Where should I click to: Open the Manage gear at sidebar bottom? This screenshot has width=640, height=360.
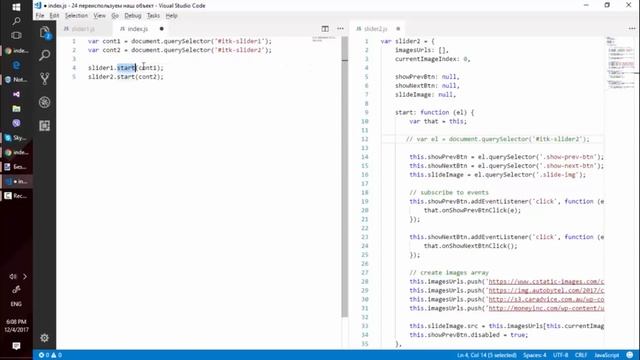[x=44, y=338]
